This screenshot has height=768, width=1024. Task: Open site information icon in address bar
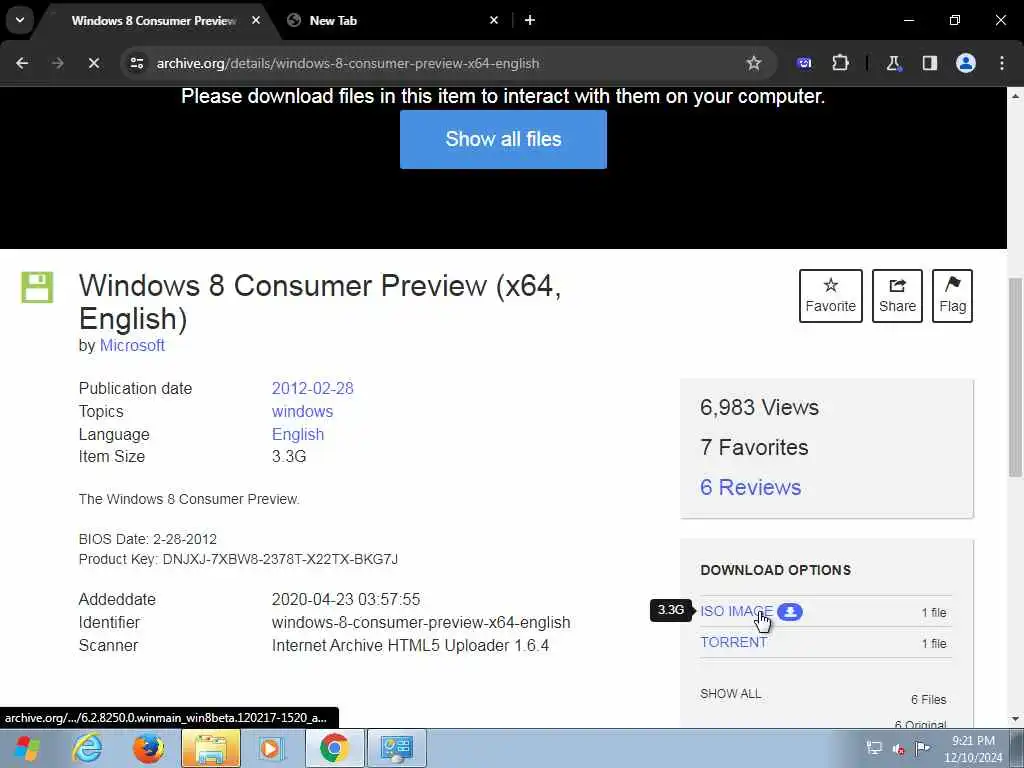137,63
